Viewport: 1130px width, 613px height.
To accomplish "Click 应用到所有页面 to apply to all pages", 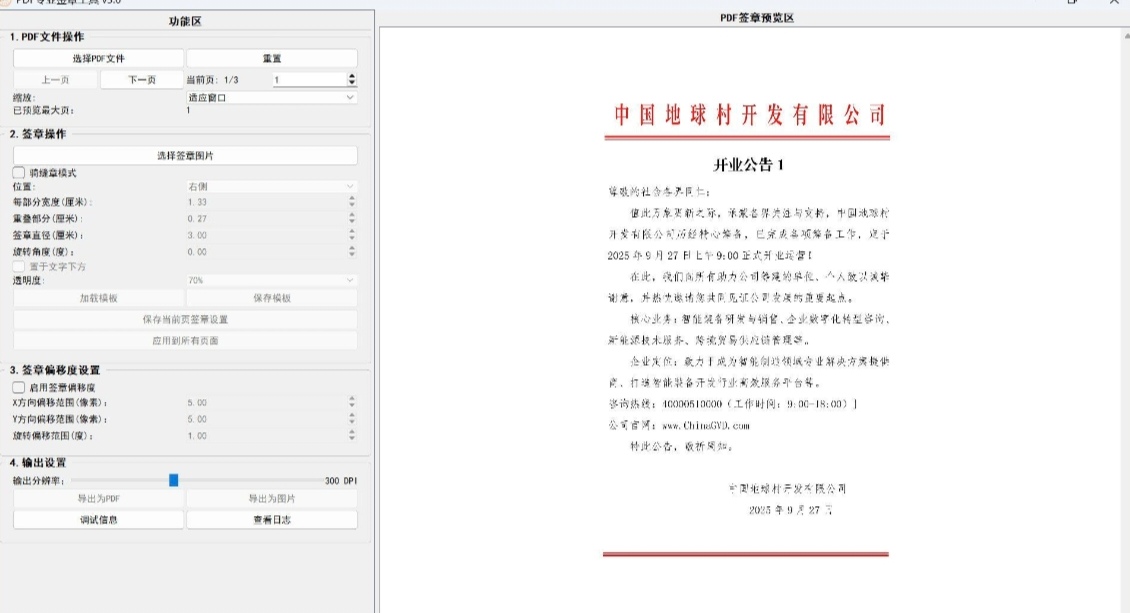I will tap(185, 340).
